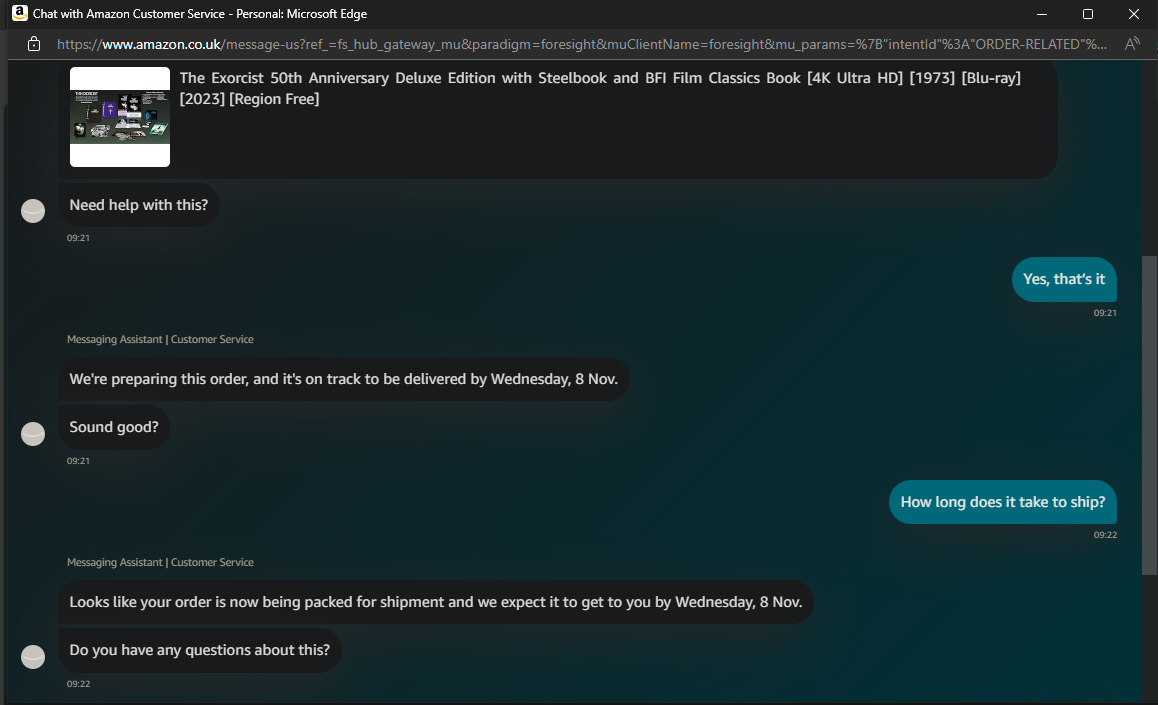Click the 'Sound good?' message bubble
The height and width of the screenshot is (705, 1158).
click(x=114, y=427)
